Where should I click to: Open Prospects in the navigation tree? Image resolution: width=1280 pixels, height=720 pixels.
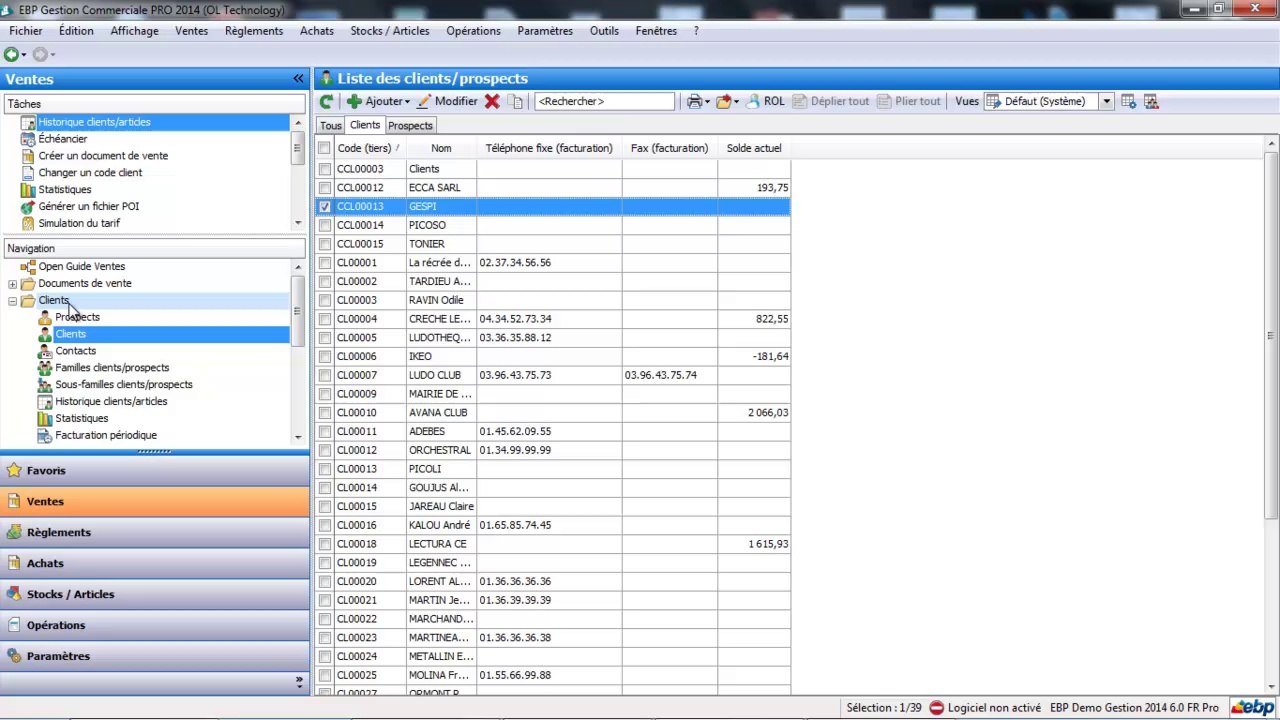[x=77, y=317]
